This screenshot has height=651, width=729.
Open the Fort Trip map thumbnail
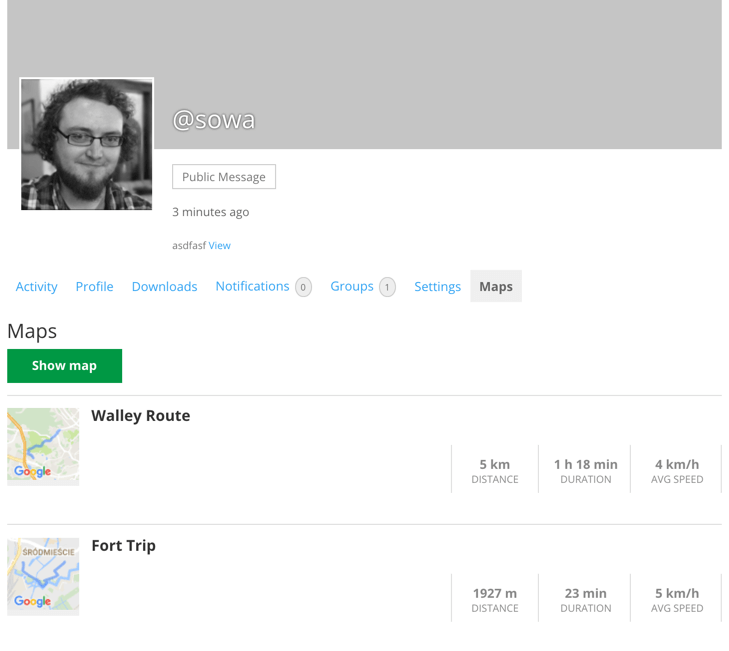click(43, 576)
